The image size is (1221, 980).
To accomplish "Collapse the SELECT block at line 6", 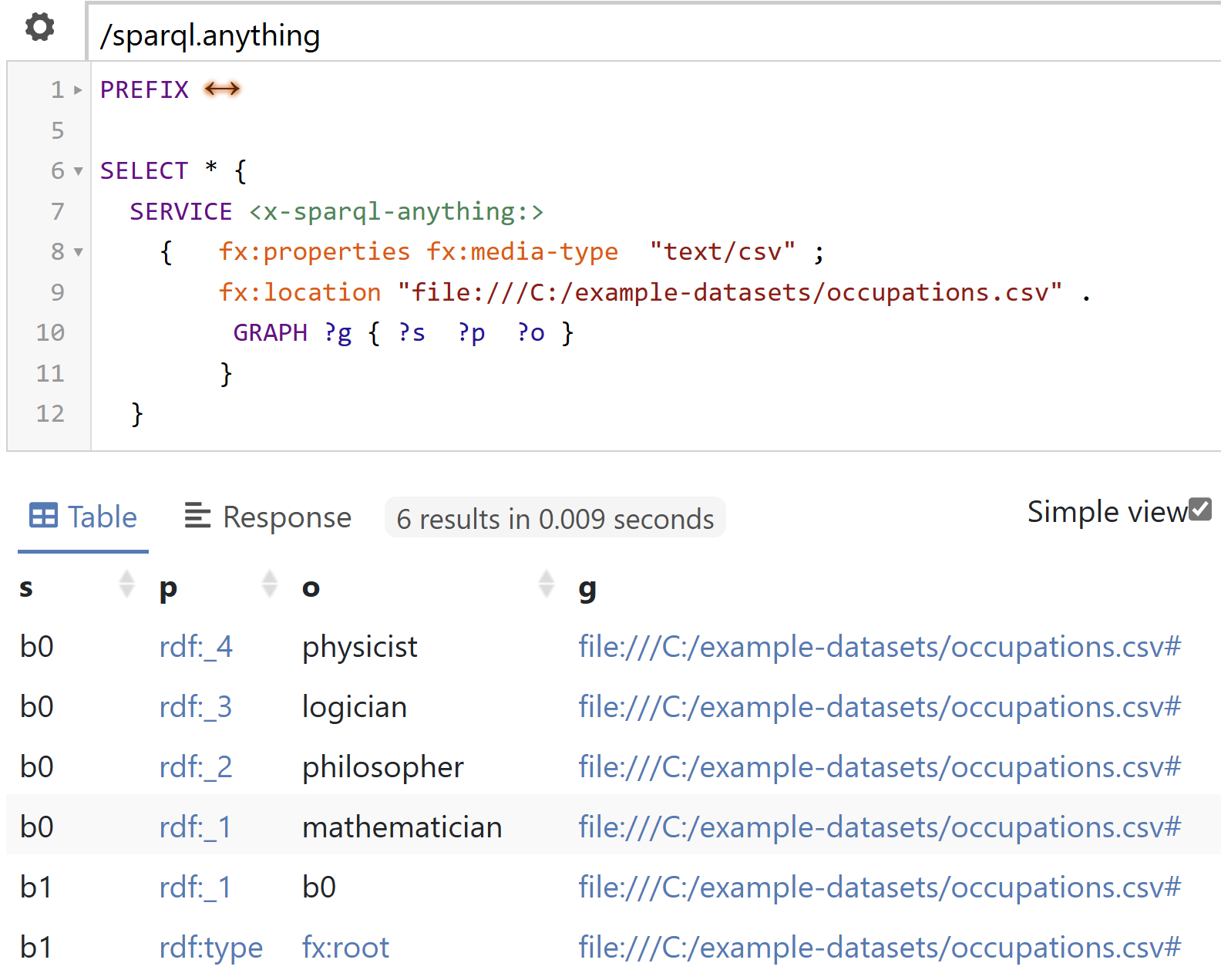I will click(78, 171).
